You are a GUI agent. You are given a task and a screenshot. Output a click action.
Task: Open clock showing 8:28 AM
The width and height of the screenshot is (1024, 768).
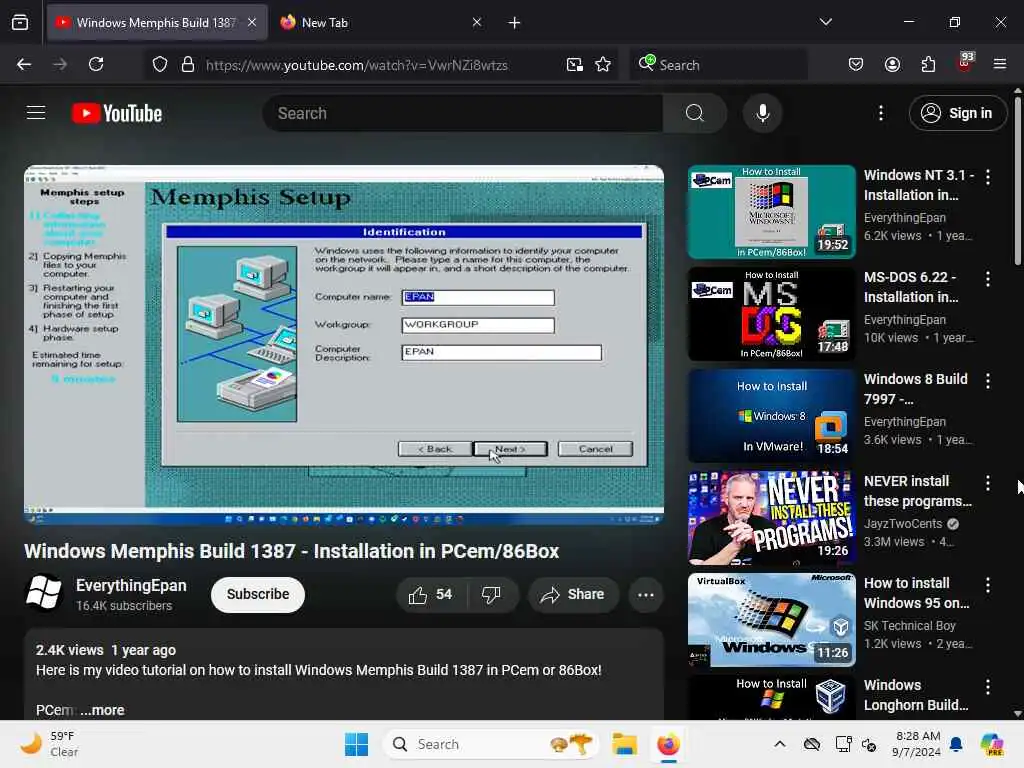917,744
